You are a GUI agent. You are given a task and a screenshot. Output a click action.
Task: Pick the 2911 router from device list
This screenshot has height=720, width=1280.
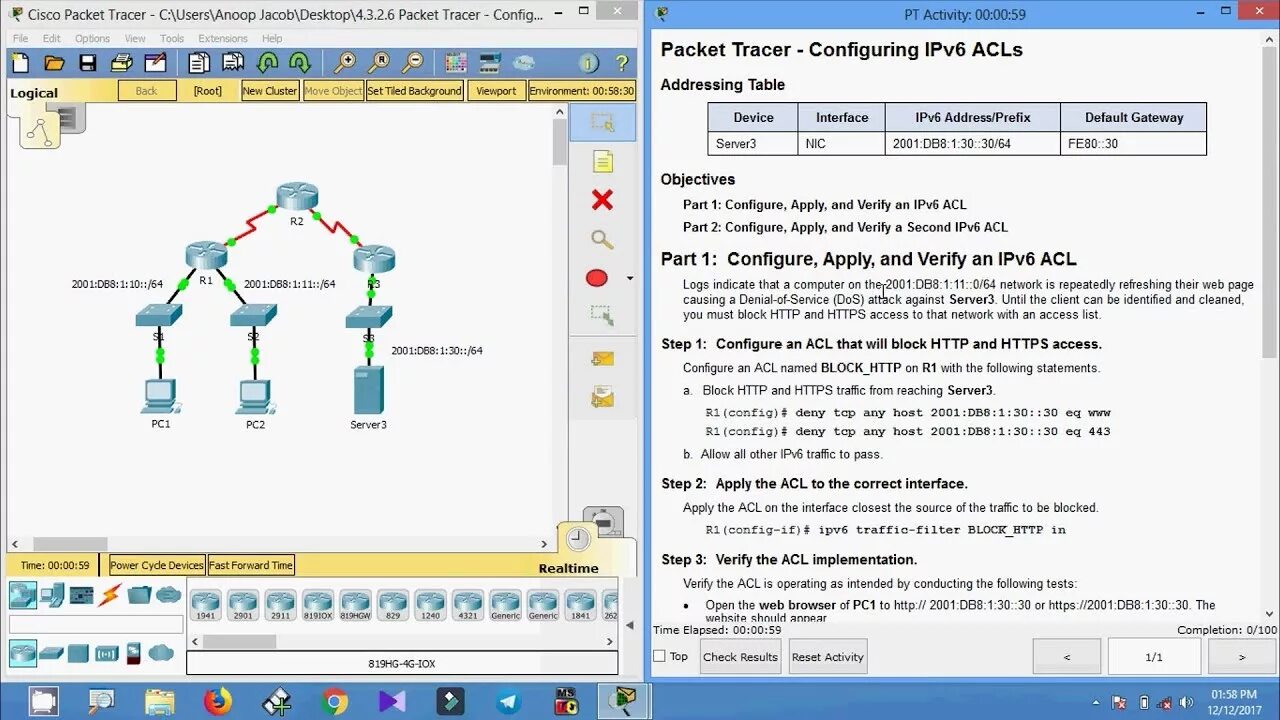[x=280, y=605]
